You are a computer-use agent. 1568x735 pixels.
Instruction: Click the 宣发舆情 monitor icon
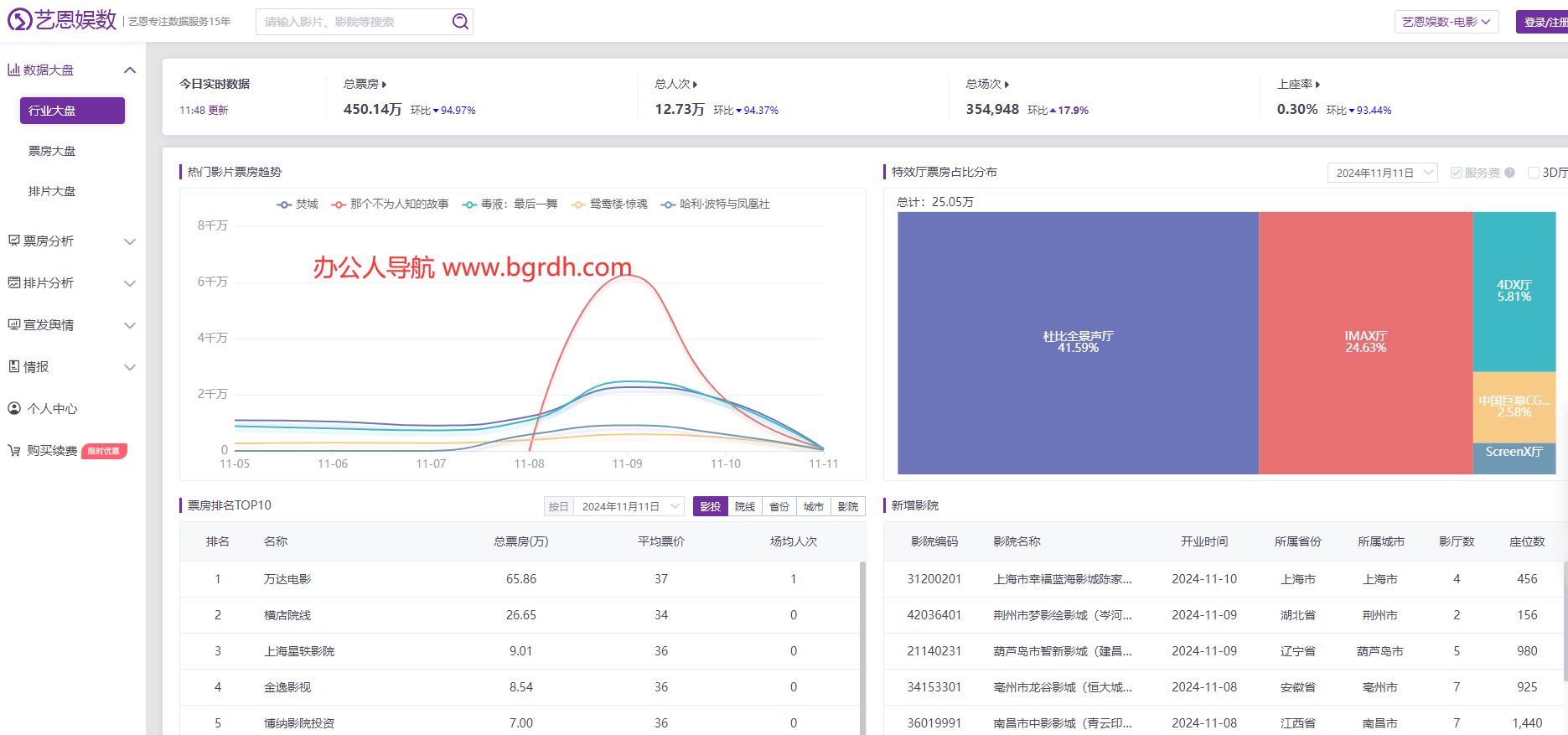click(13, 324)
